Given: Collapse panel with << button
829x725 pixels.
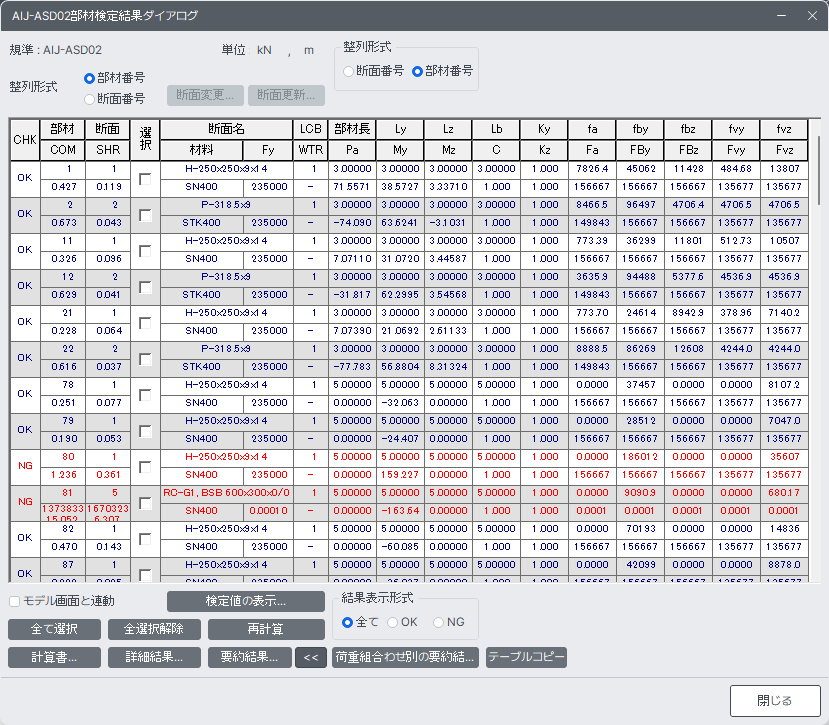Looking at the screenshot, I should 311,657.
